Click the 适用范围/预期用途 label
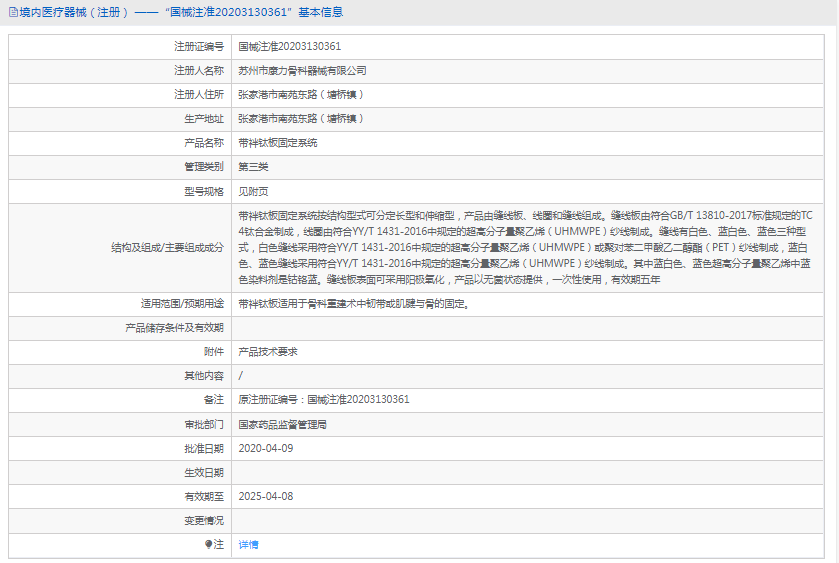Screen dimensions: 839x563 click(x=182, y=304)
